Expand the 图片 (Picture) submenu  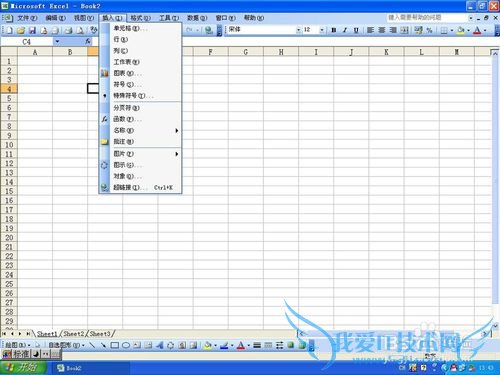(140, 154)
